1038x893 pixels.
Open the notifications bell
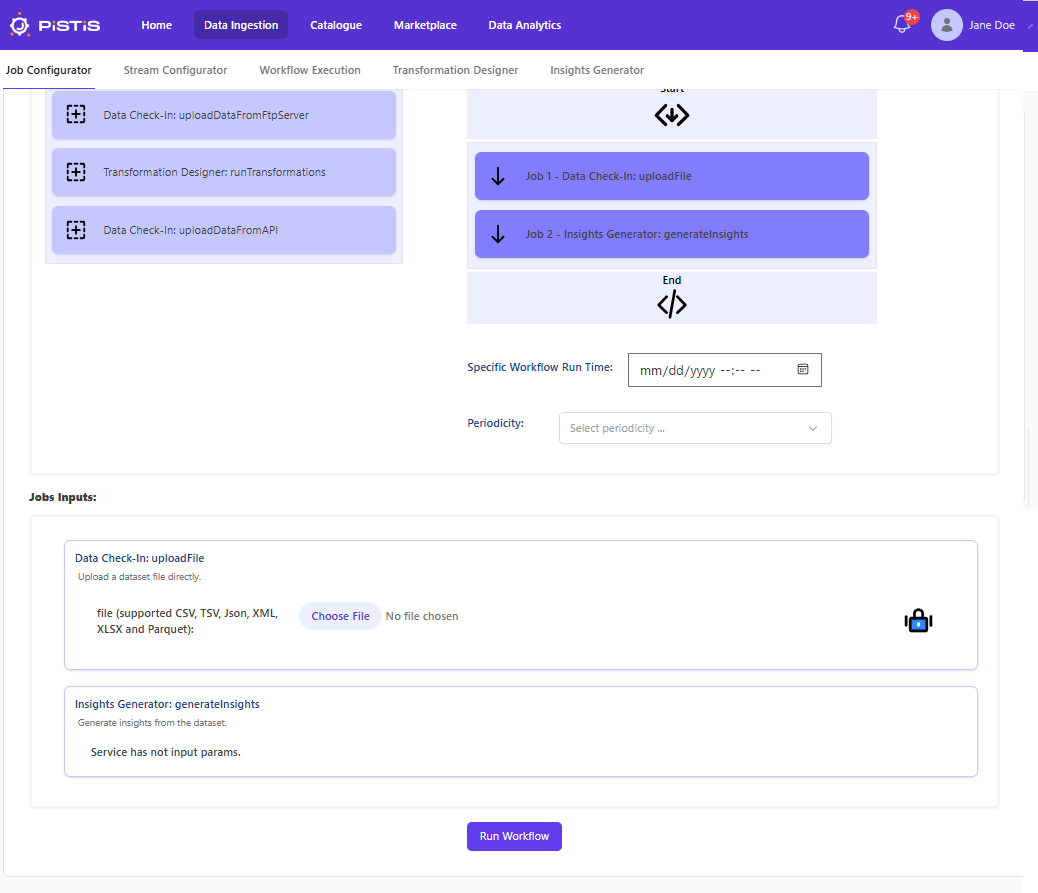pyautogui.click(x=901, y=25)
